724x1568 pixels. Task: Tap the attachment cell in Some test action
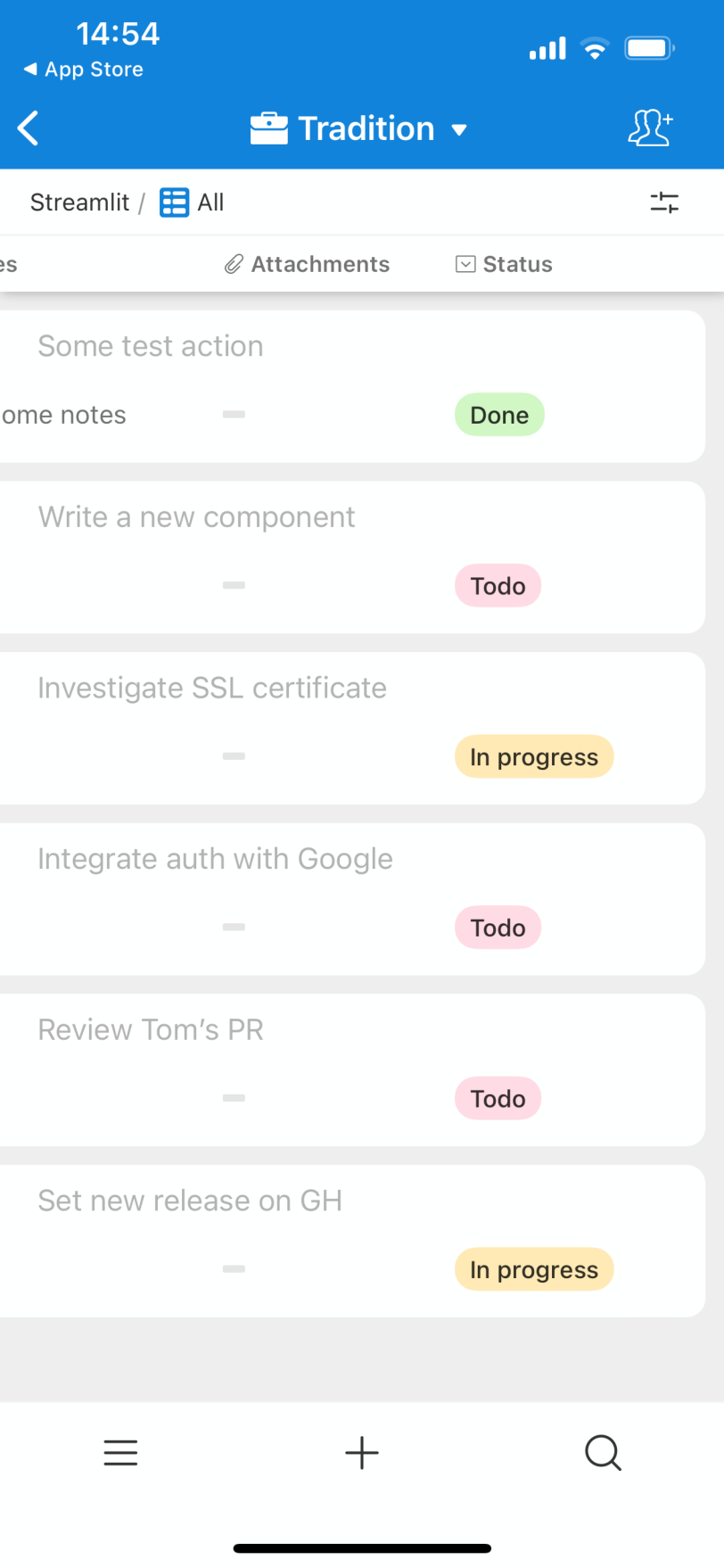tap(234, 415)
